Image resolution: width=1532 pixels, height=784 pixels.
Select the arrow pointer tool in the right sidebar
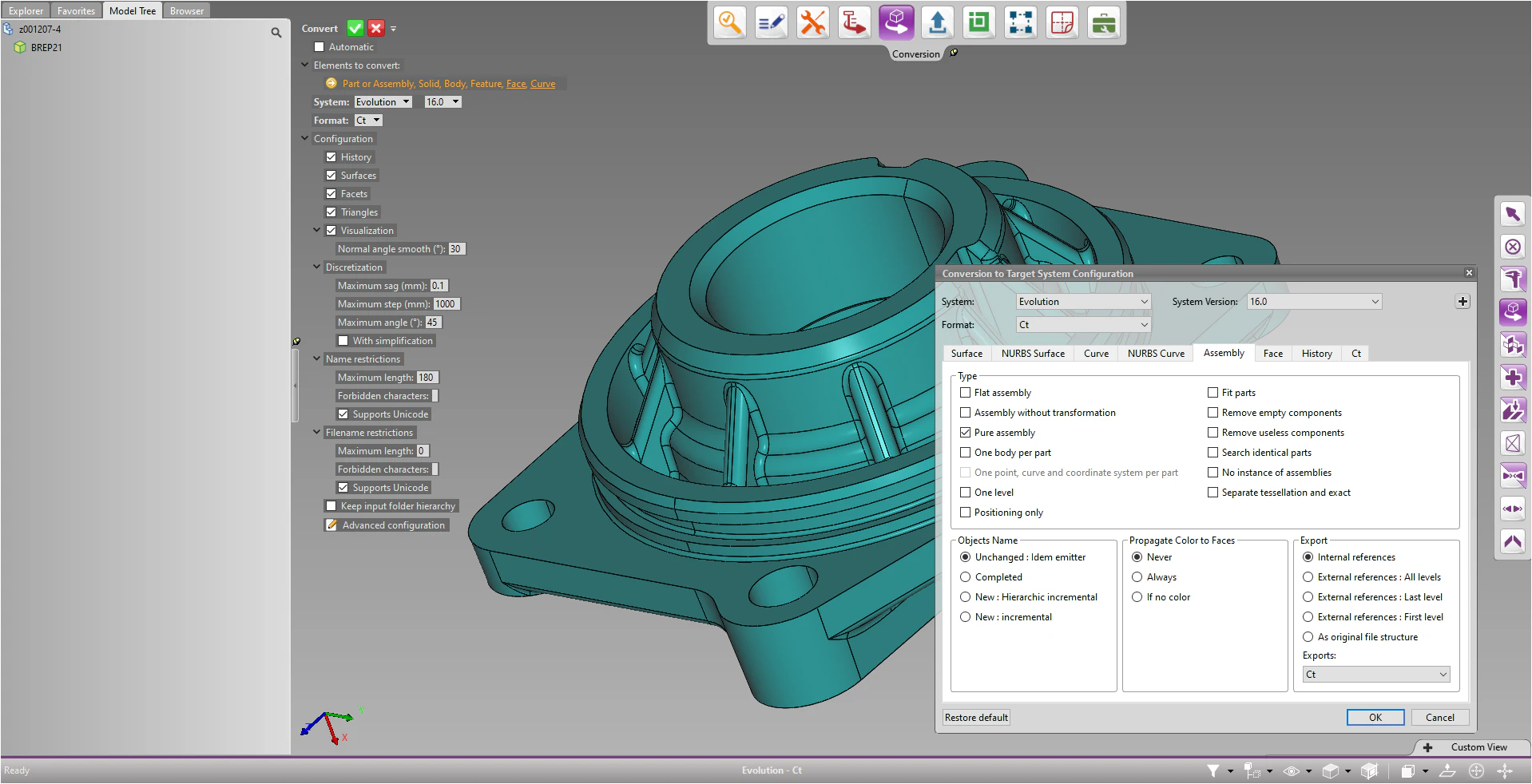[x=1513, y=214]
